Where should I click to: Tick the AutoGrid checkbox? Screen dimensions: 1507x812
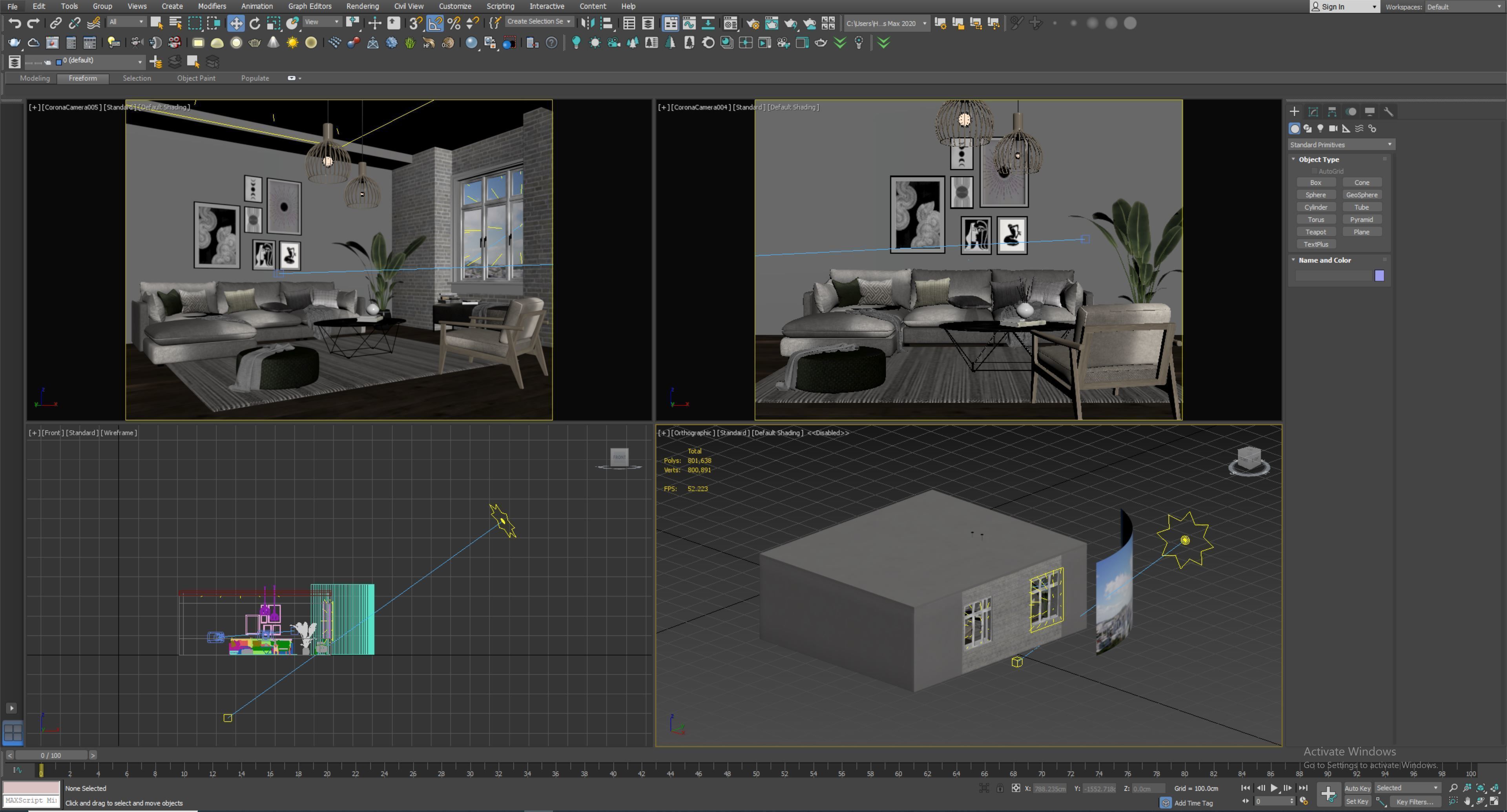[x=1315, y=172]
